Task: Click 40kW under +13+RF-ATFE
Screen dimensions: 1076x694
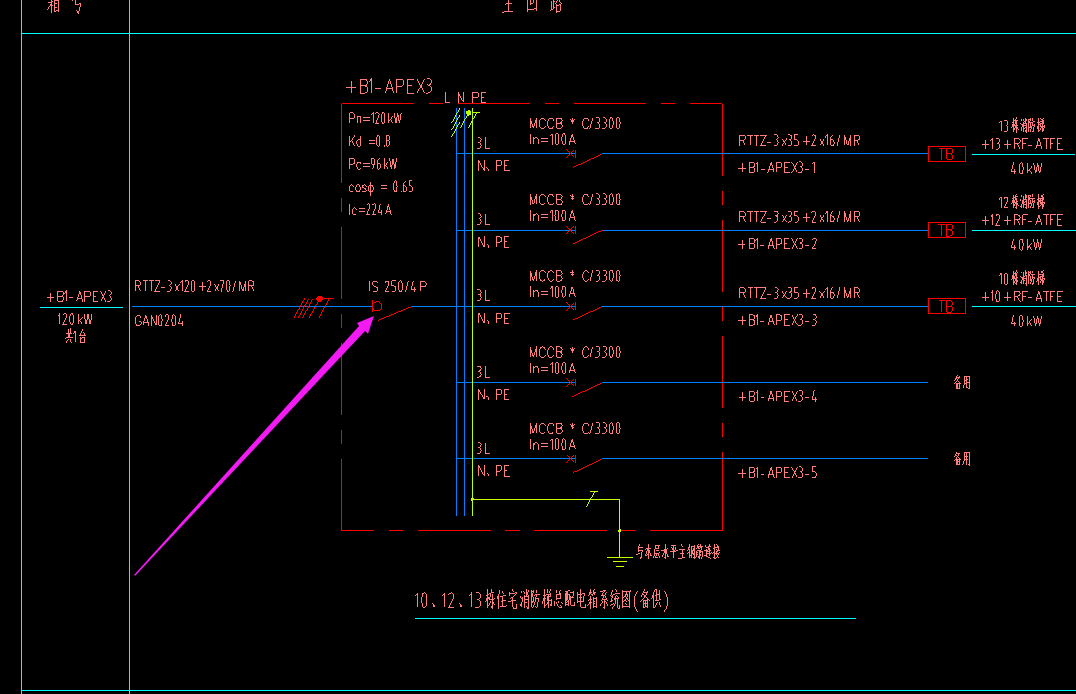Action: coord(1026,168)
